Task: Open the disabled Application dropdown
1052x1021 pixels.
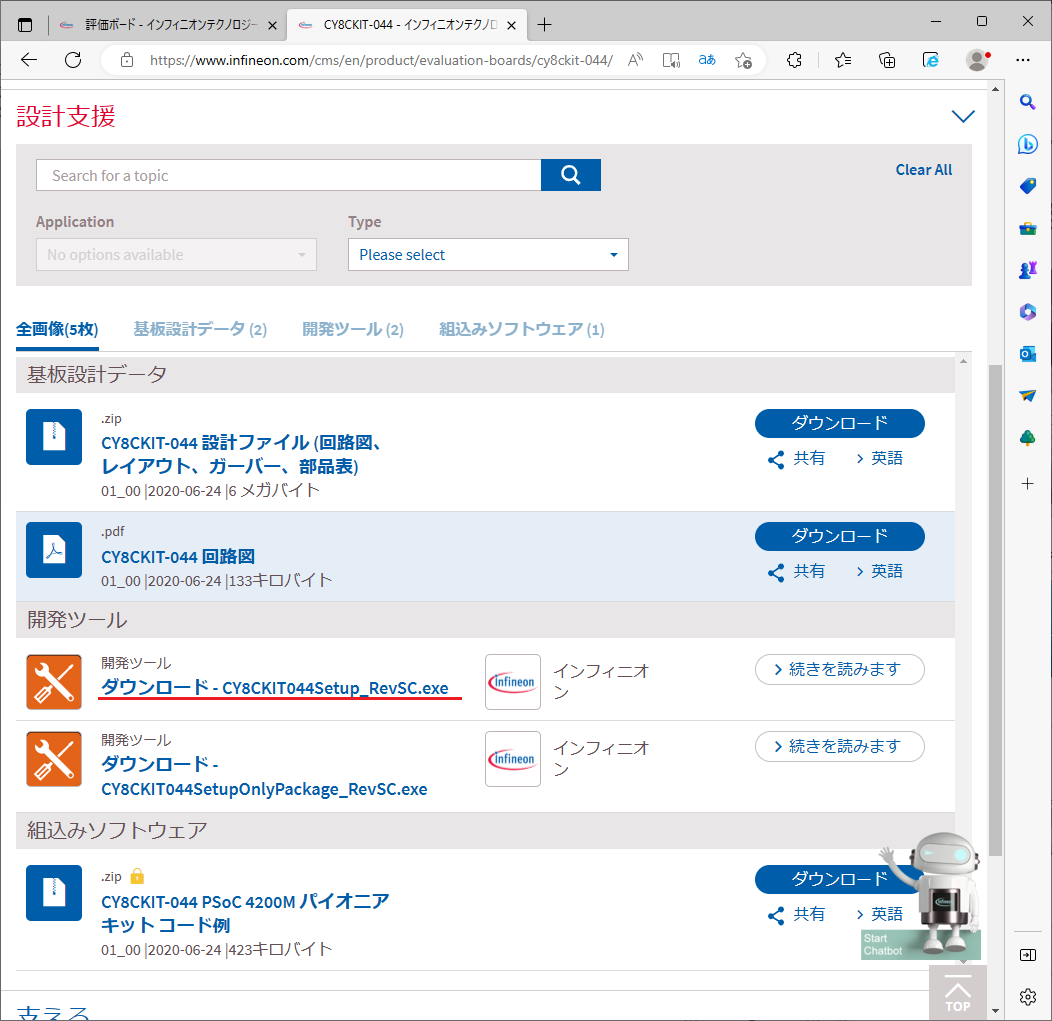Action: pyautogui.click(x=176, y=255)
